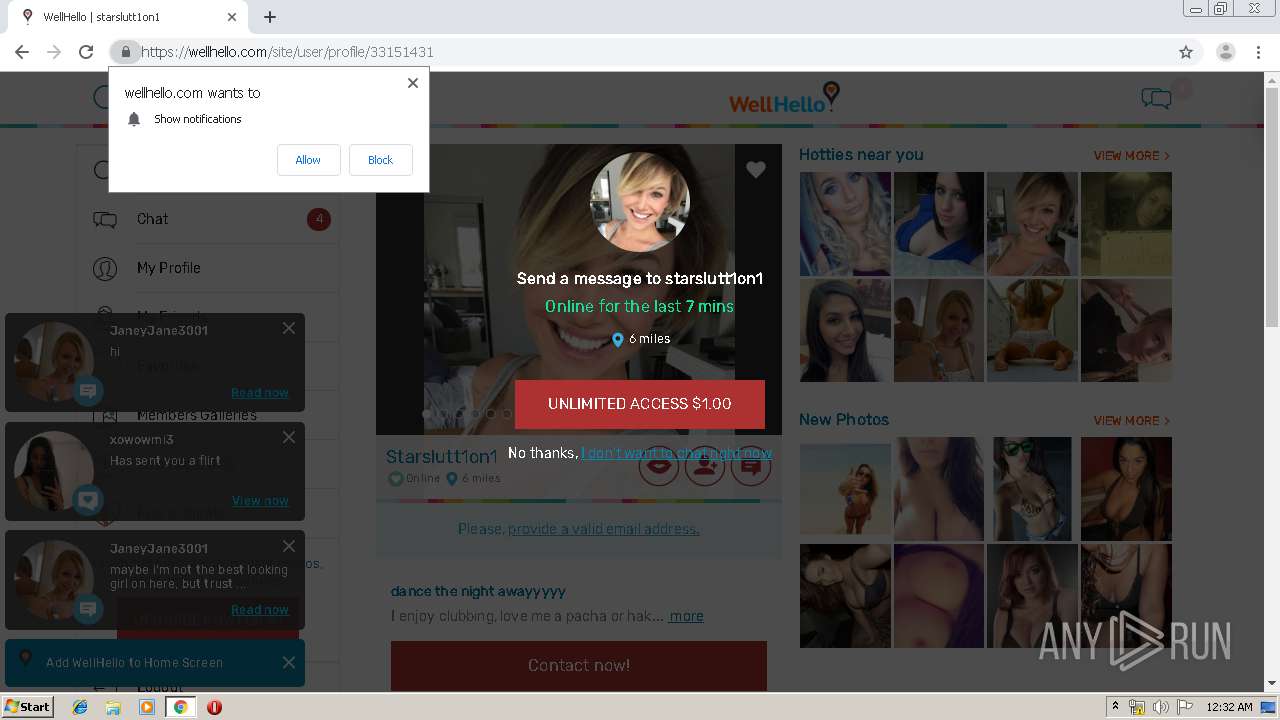Viewport: 1280px width, 720px height.
Task: Open the media player icon in taskbar
Action: (x=147, y=707)
